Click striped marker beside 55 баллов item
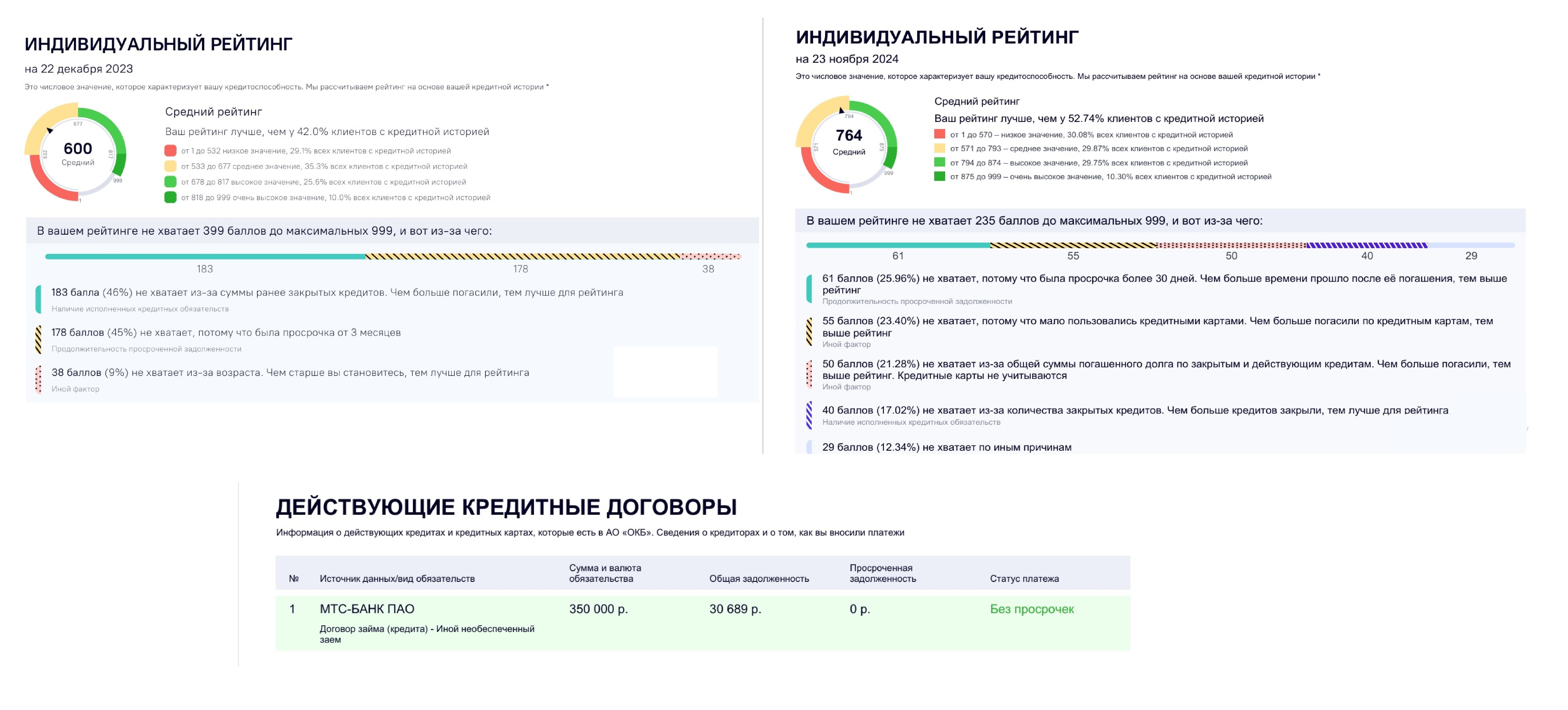 [809, 332]
